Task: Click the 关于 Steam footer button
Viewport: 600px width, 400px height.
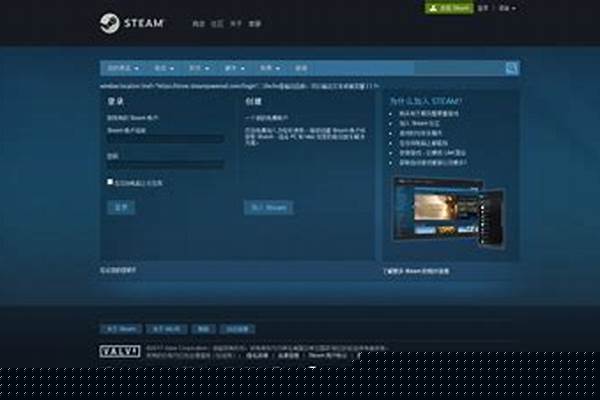Action: pos(121,329)
